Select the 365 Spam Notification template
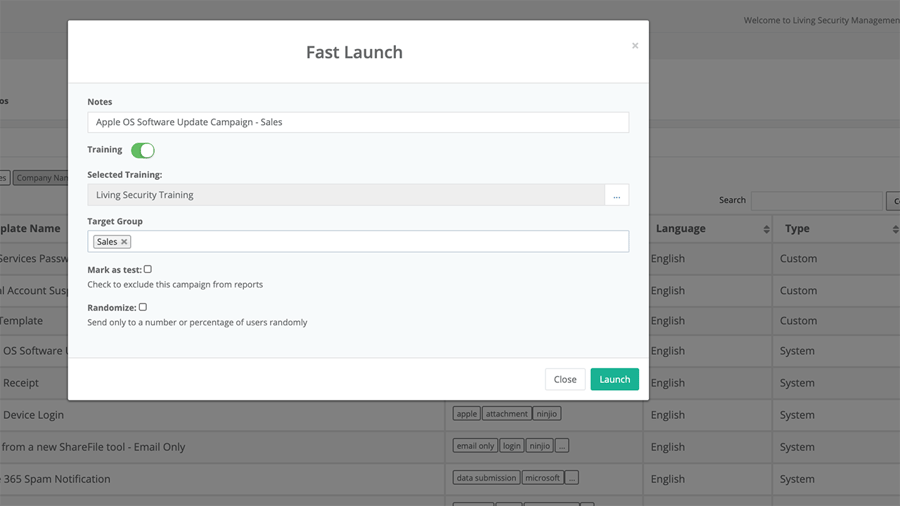The image size is (900, 506). click(55, 479)
